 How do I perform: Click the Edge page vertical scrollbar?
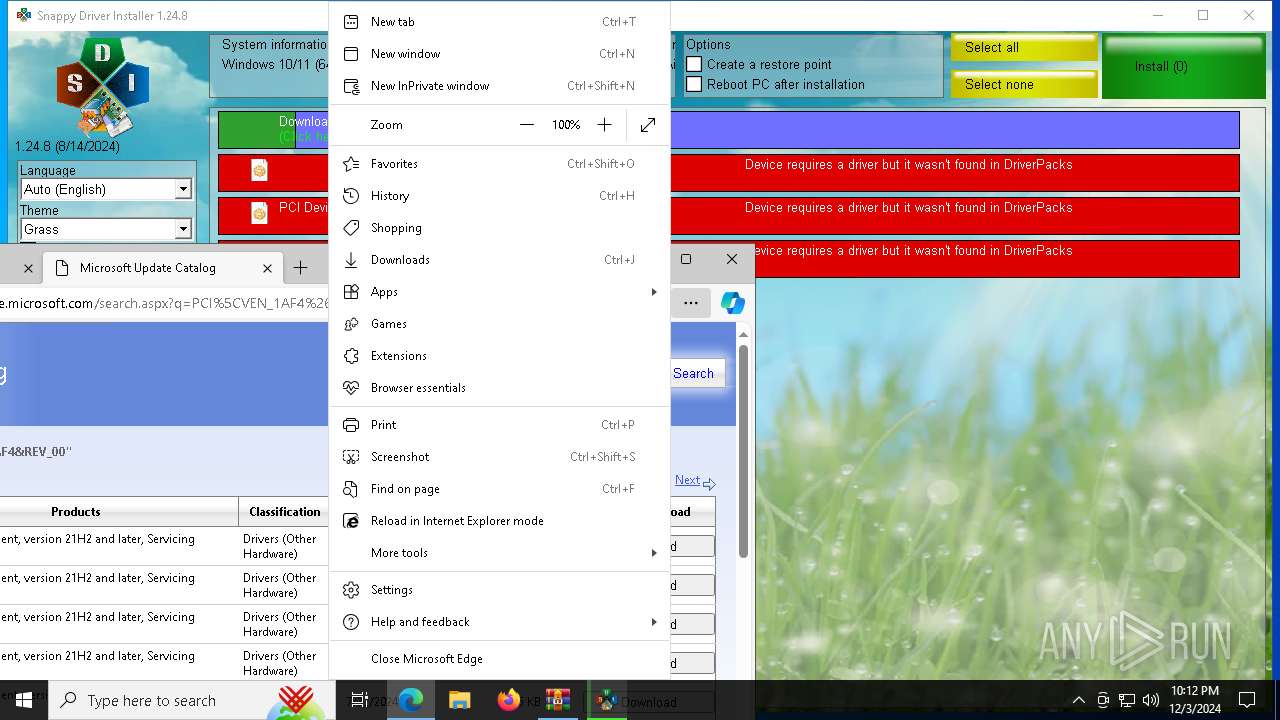(743, 452)
